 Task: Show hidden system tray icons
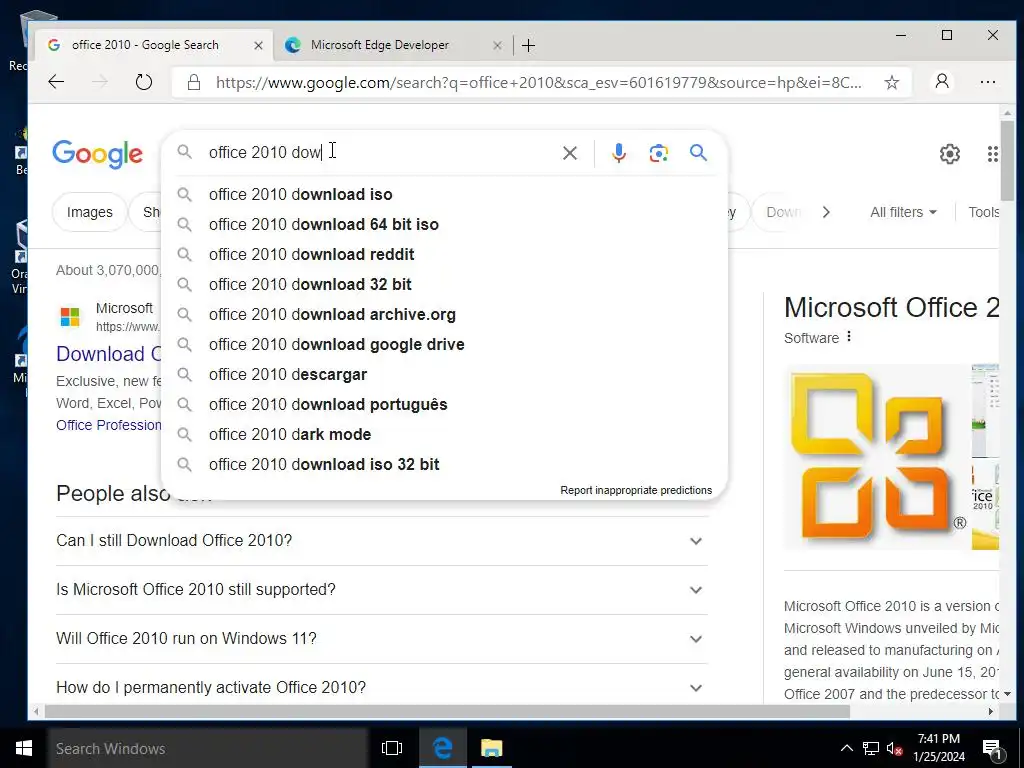click(846, 748)
